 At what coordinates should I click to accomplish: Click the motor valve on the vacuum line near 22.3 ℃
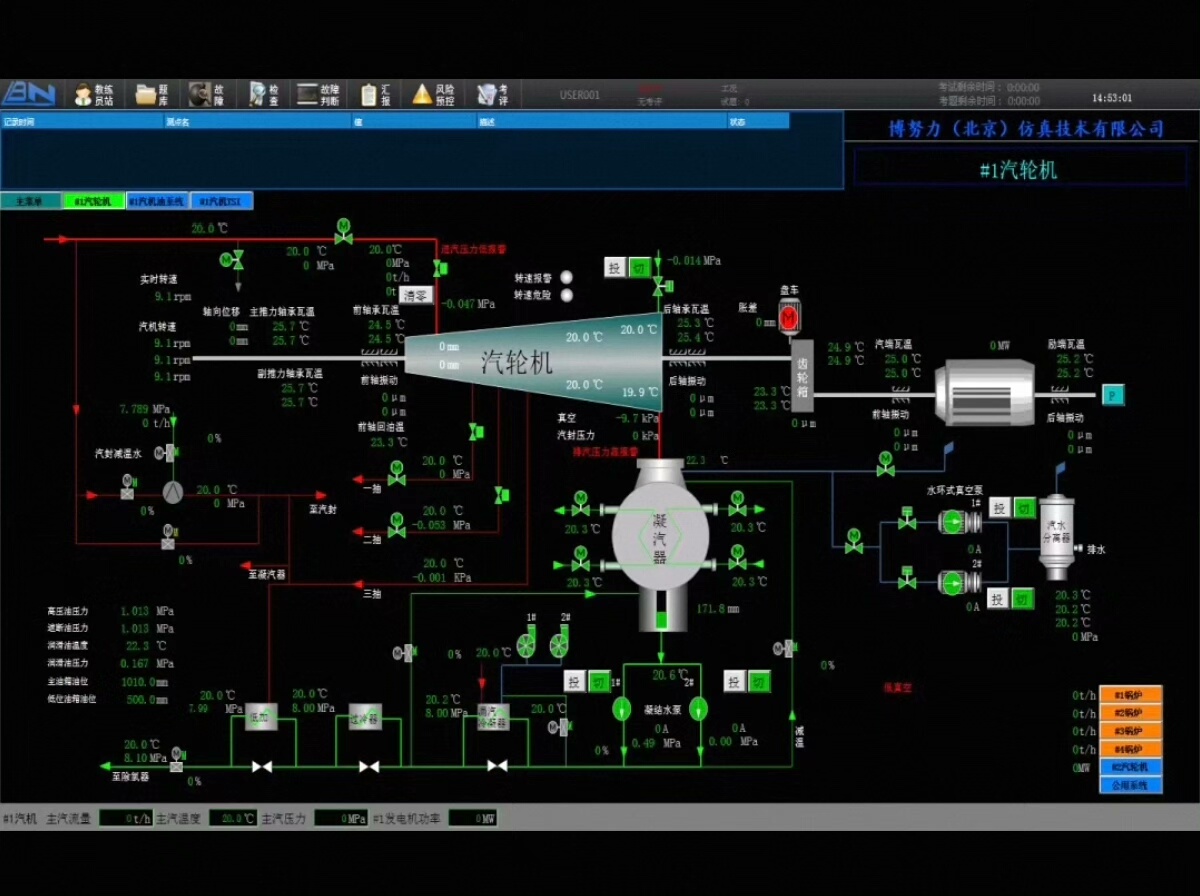pos(885,463)
